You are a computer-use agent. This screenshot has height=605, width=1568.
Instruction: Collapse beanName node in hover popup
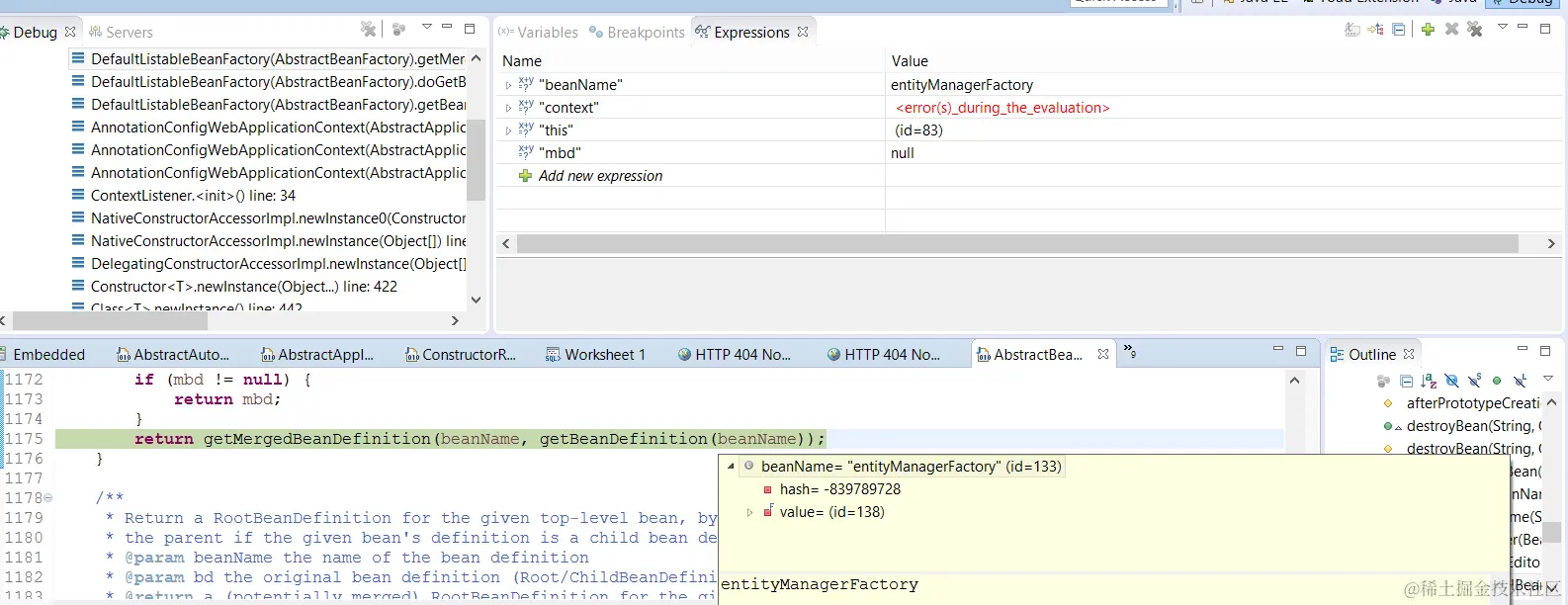[731, 467]
